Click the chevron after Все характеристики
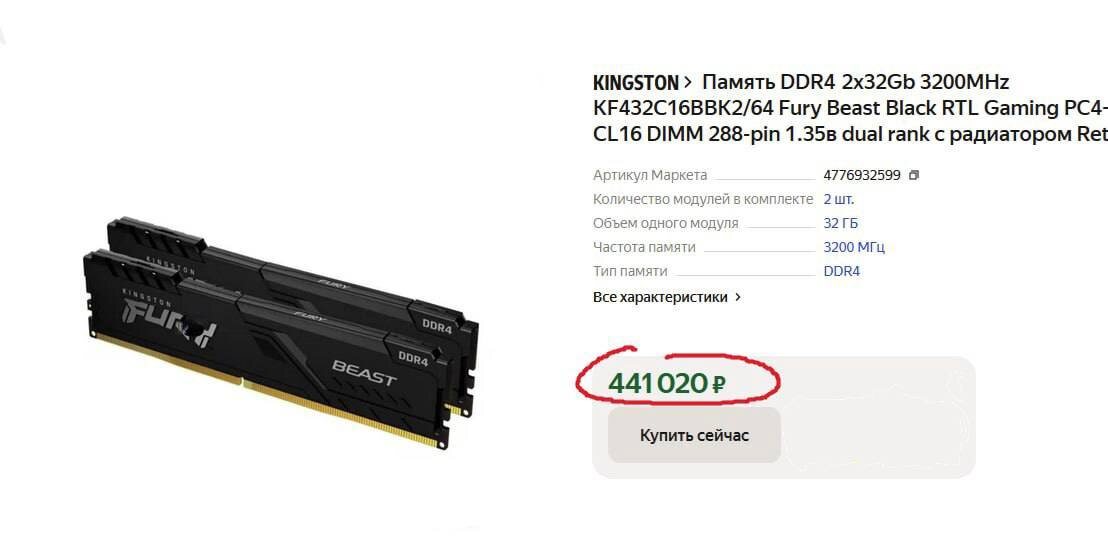Screen dimensions: 1108x550 point(738,297)
